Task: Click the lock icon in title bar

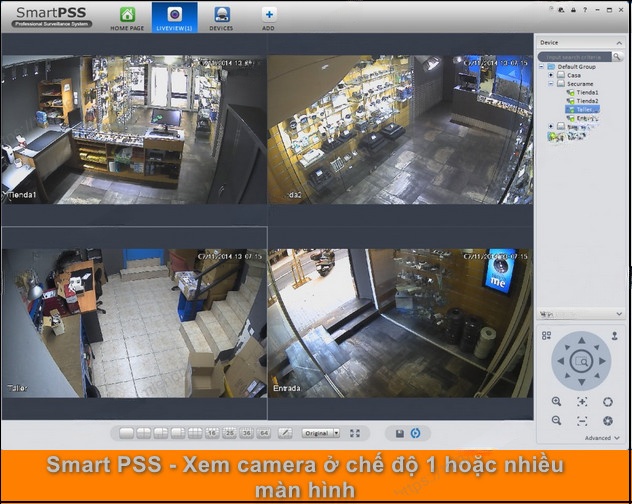Action: [x=573, y=10]
